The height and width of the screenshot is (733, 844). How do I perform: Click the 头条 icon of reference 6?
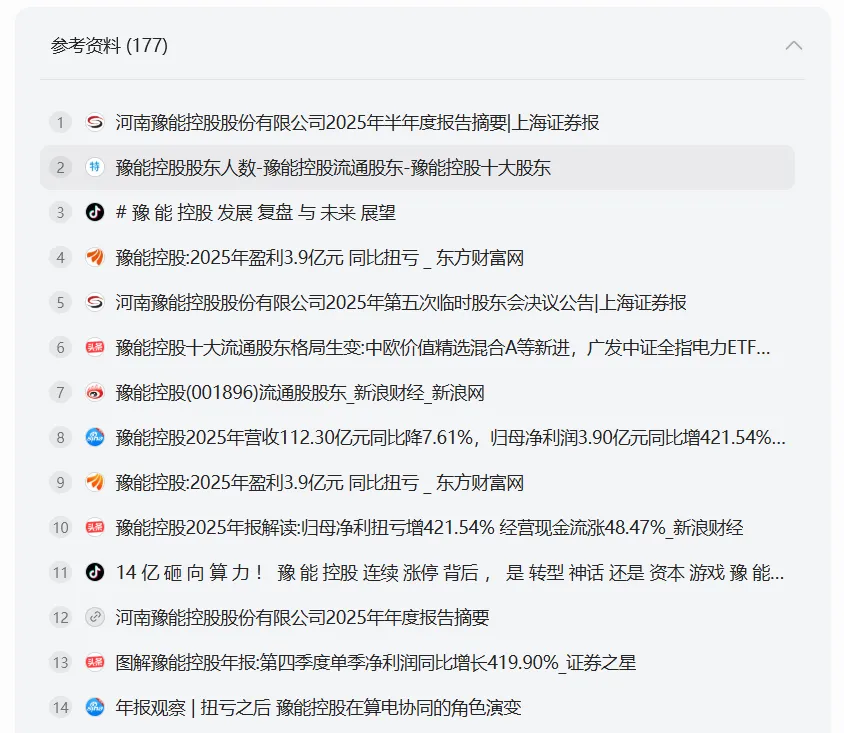click(95, 347)
